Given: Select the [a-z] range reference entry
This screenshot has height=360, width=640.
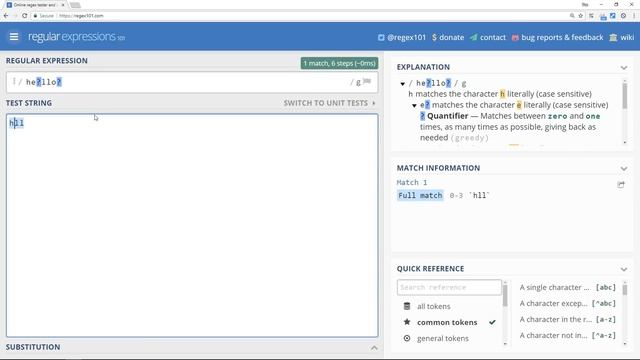Looking at the screenshot, I should pos(567,319).
